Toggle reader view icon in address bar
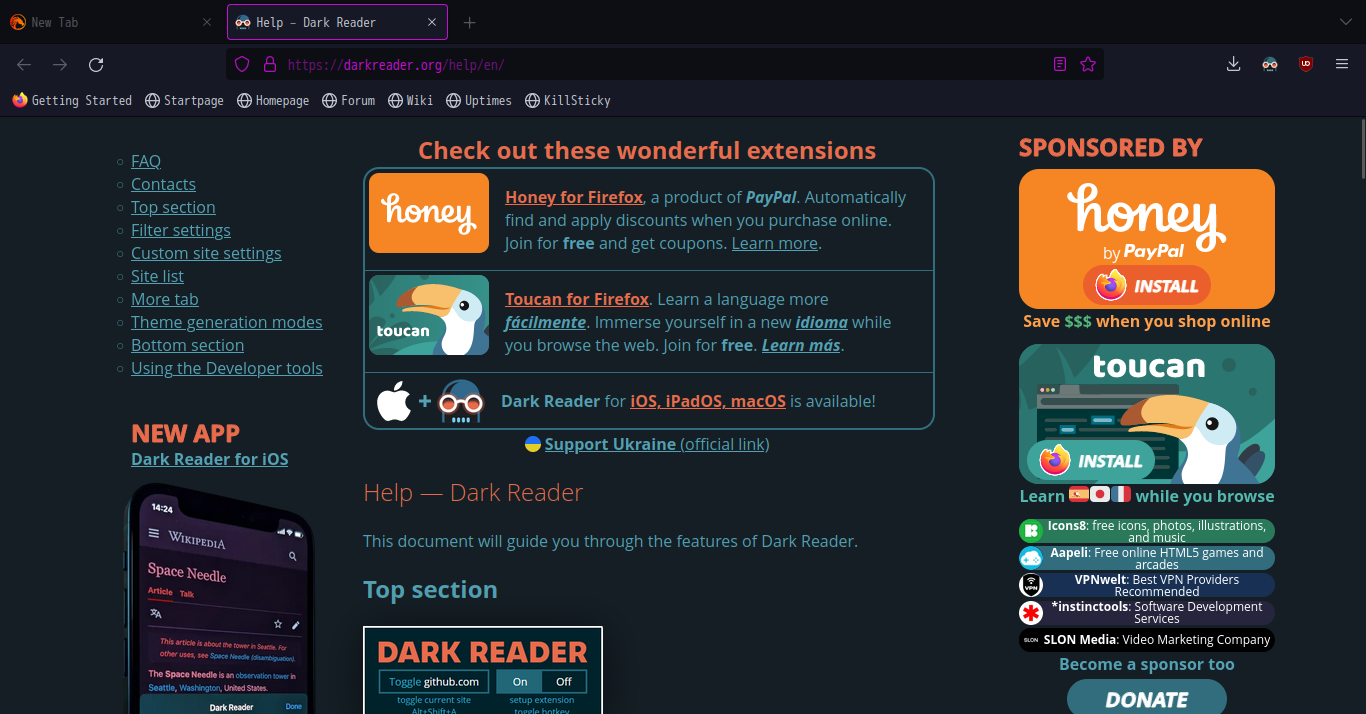This screenshot has width=1366, height=714. pos(1060,64)
